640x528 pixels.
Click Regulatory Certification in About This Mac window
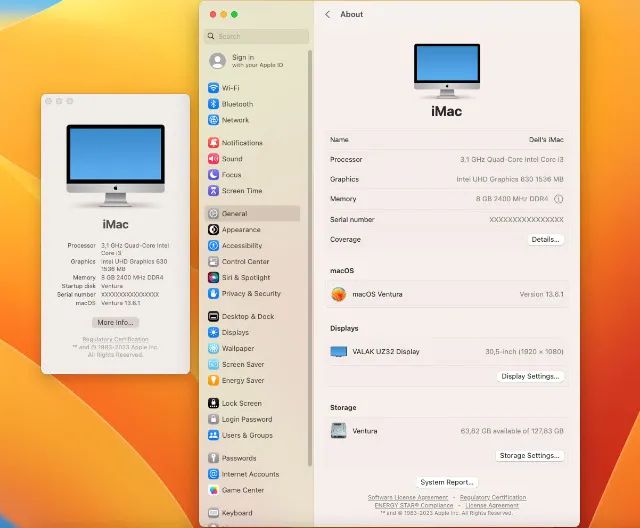(x=116, y=339)
